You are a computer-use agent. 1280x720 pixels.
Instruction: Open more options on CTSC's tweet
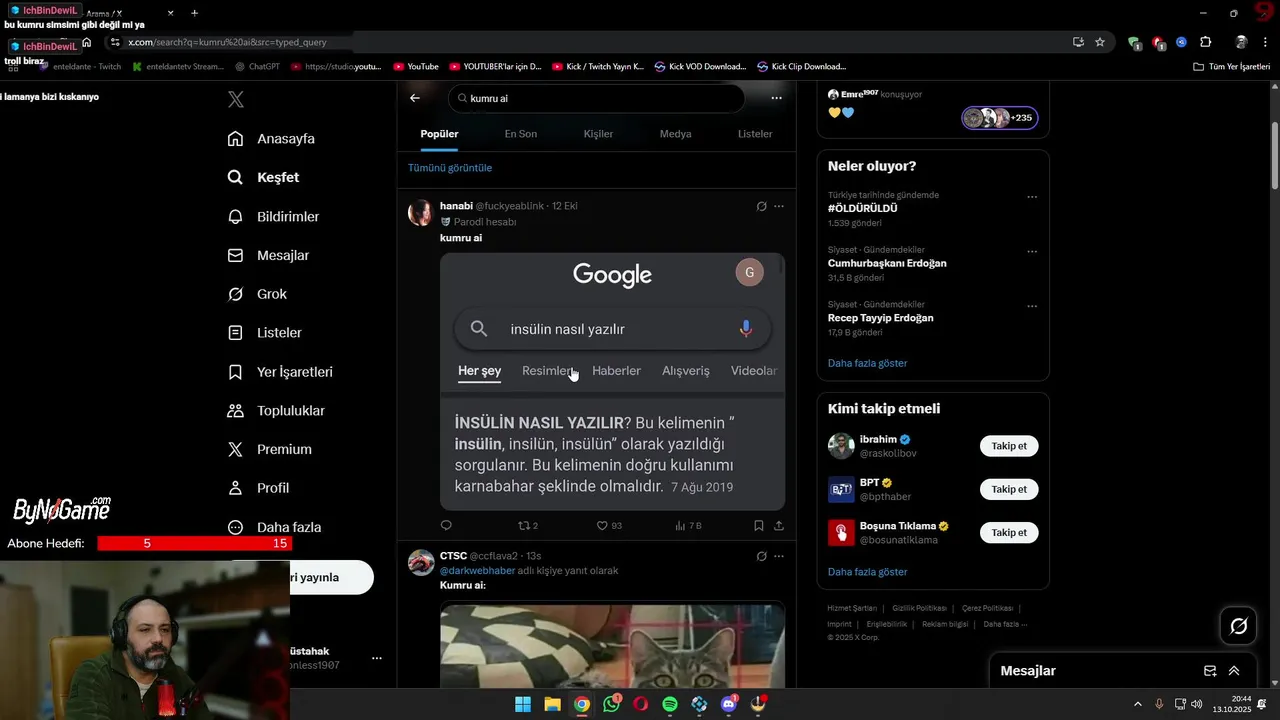click(x=779, y=556)
